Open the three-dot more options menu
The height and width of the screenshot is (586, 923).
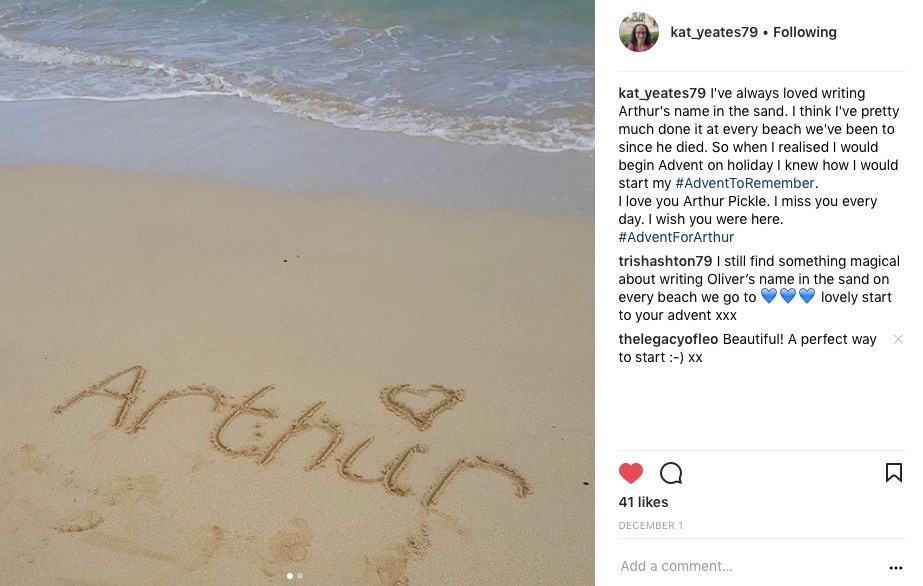896,568
